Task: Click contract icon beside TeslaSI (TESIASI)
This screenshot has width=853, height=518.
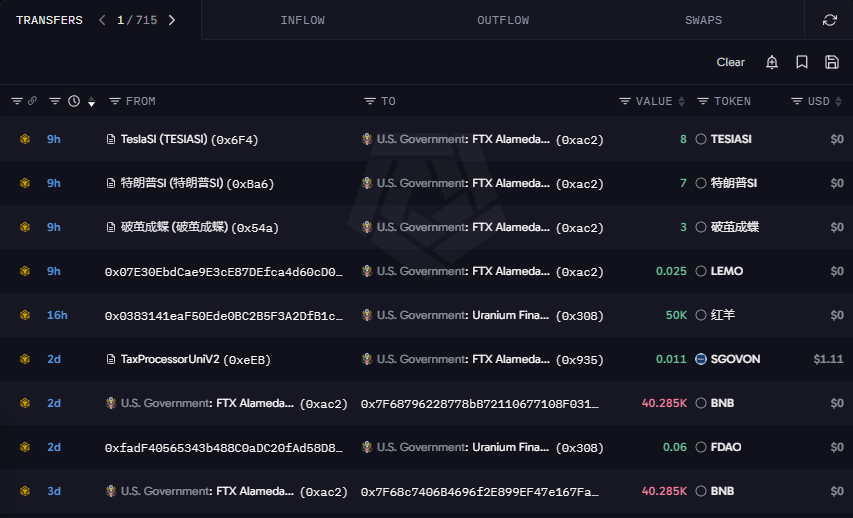Action: pyautogui.click(x=110, y=139)
